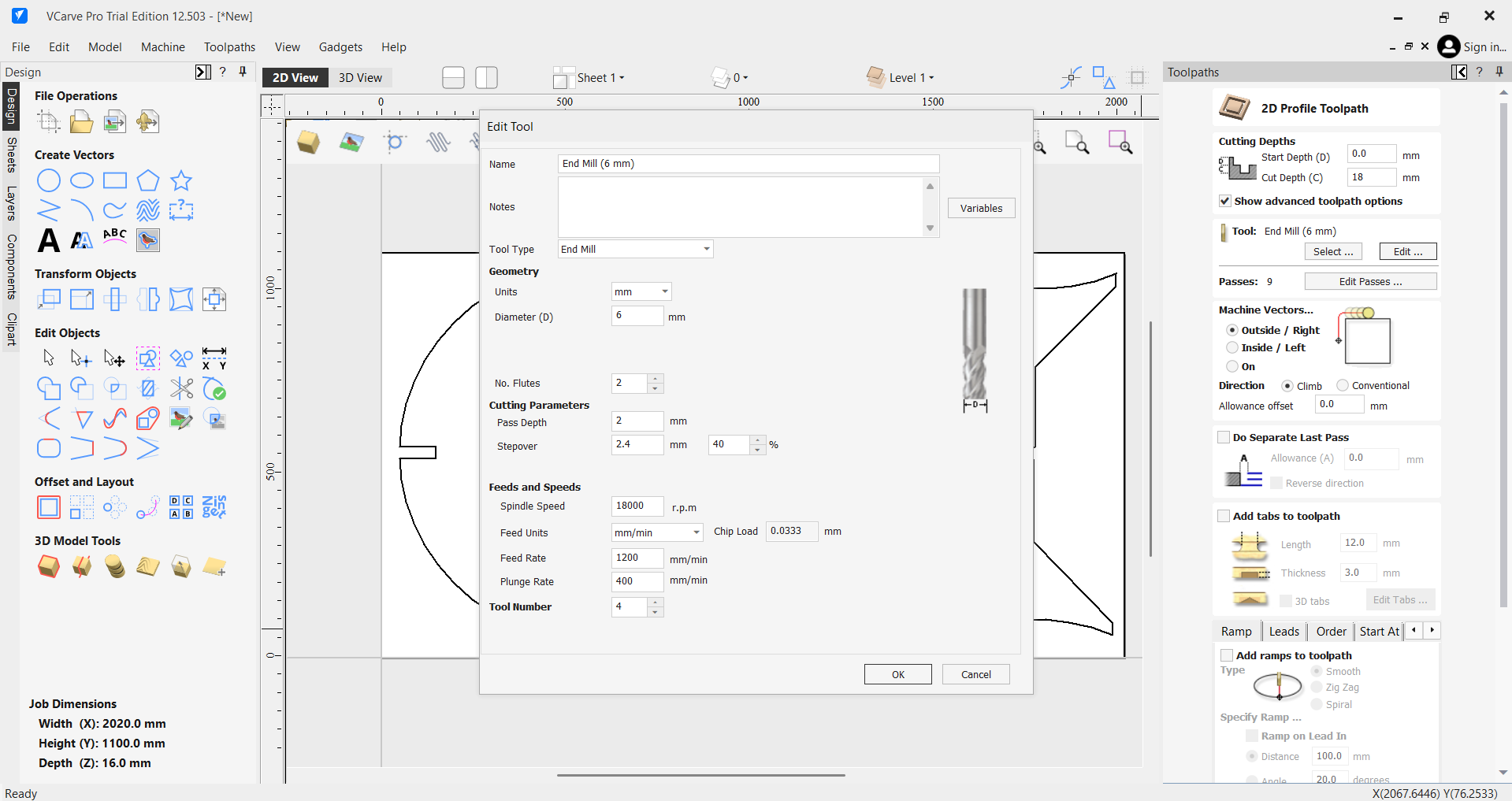
Task: Click OK in the Edit Tool dialog
Action: (898, 674)
